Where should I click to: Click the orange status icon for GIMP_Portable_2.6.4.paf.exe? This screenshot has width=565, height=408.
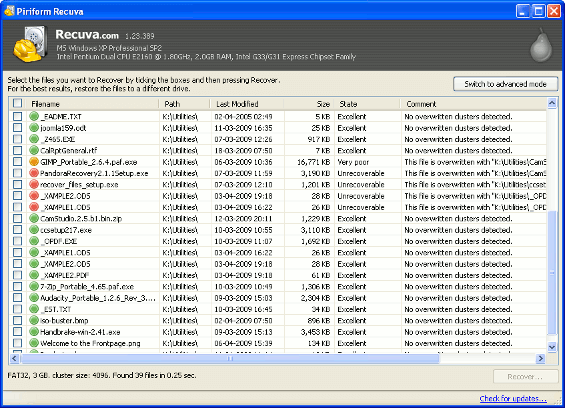pyautogui.click(x=34, y=162)
